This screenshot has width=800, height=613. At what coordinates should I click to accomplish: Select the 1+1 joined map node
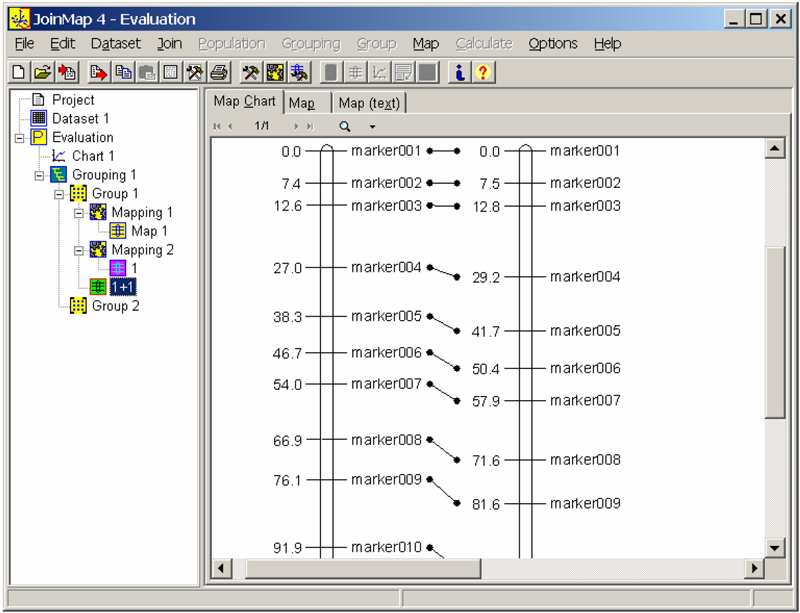click(x=122, y=287)
